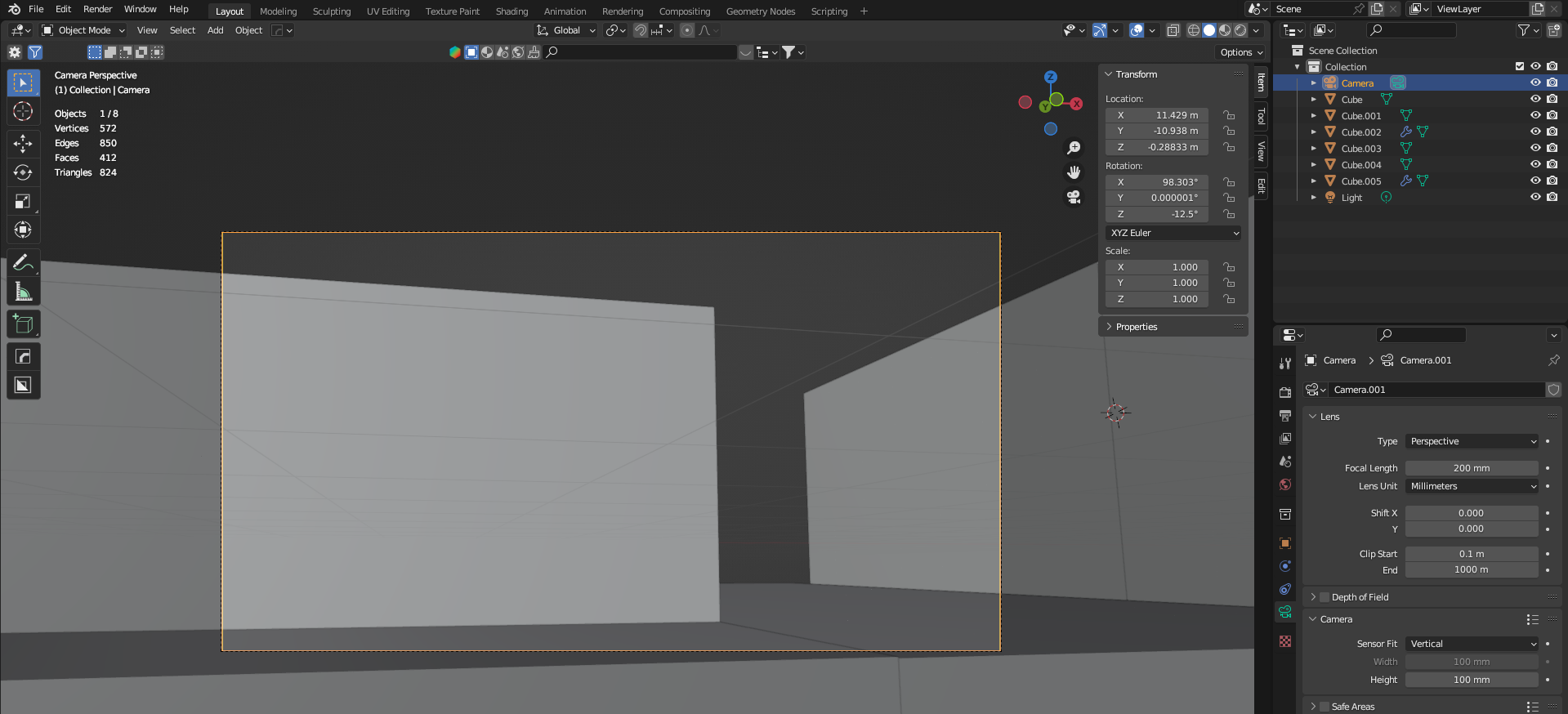The height and width of the screenshot is (714, 1568).
Task: Open the Add menu in viewport header
Action: (215, 30)
